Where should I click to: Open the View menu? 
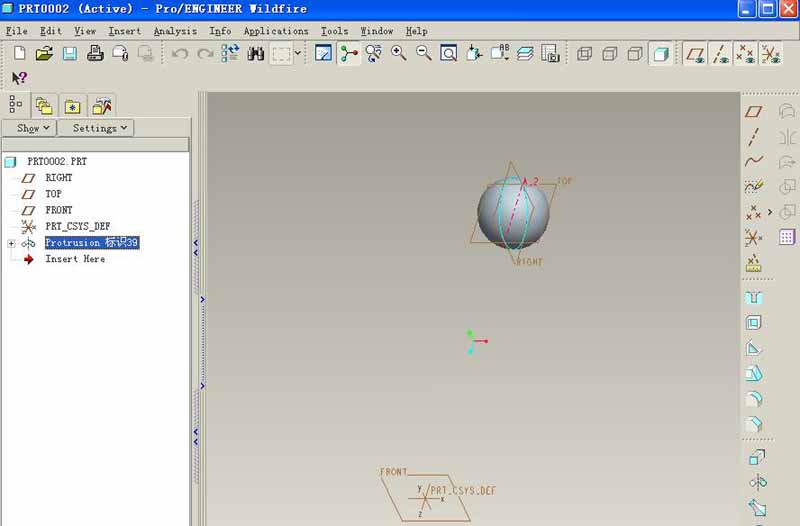pyautogui.click(x=85, y=31)
